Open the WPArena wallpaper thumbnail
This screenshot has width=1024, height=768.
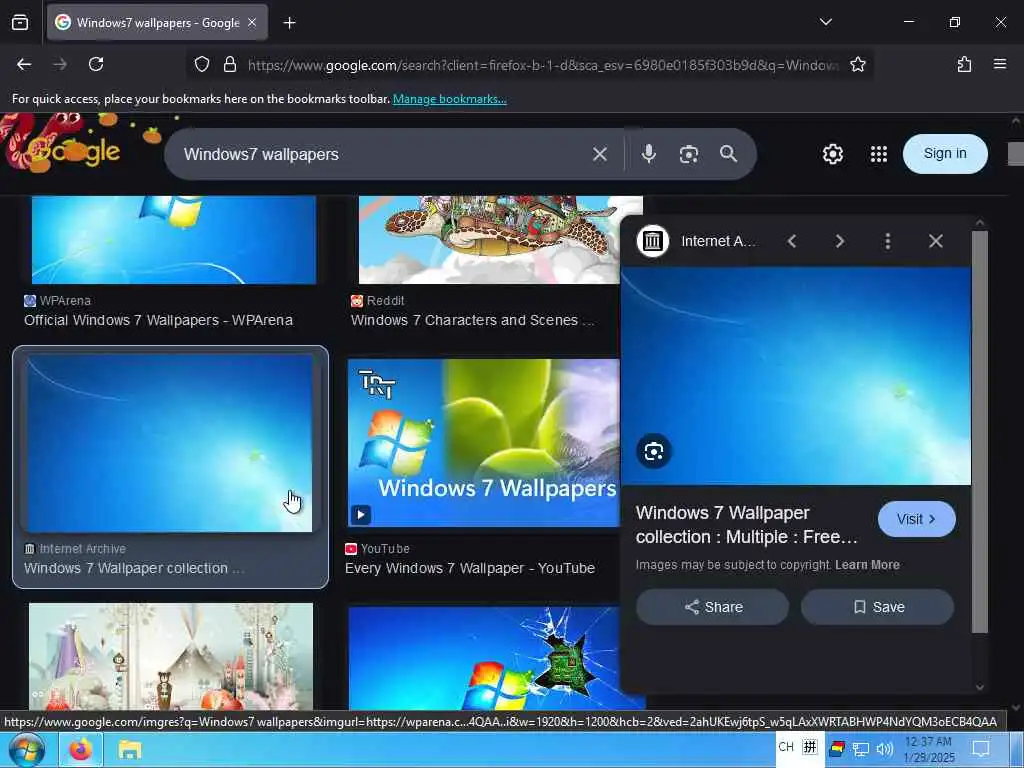(174, 240)
